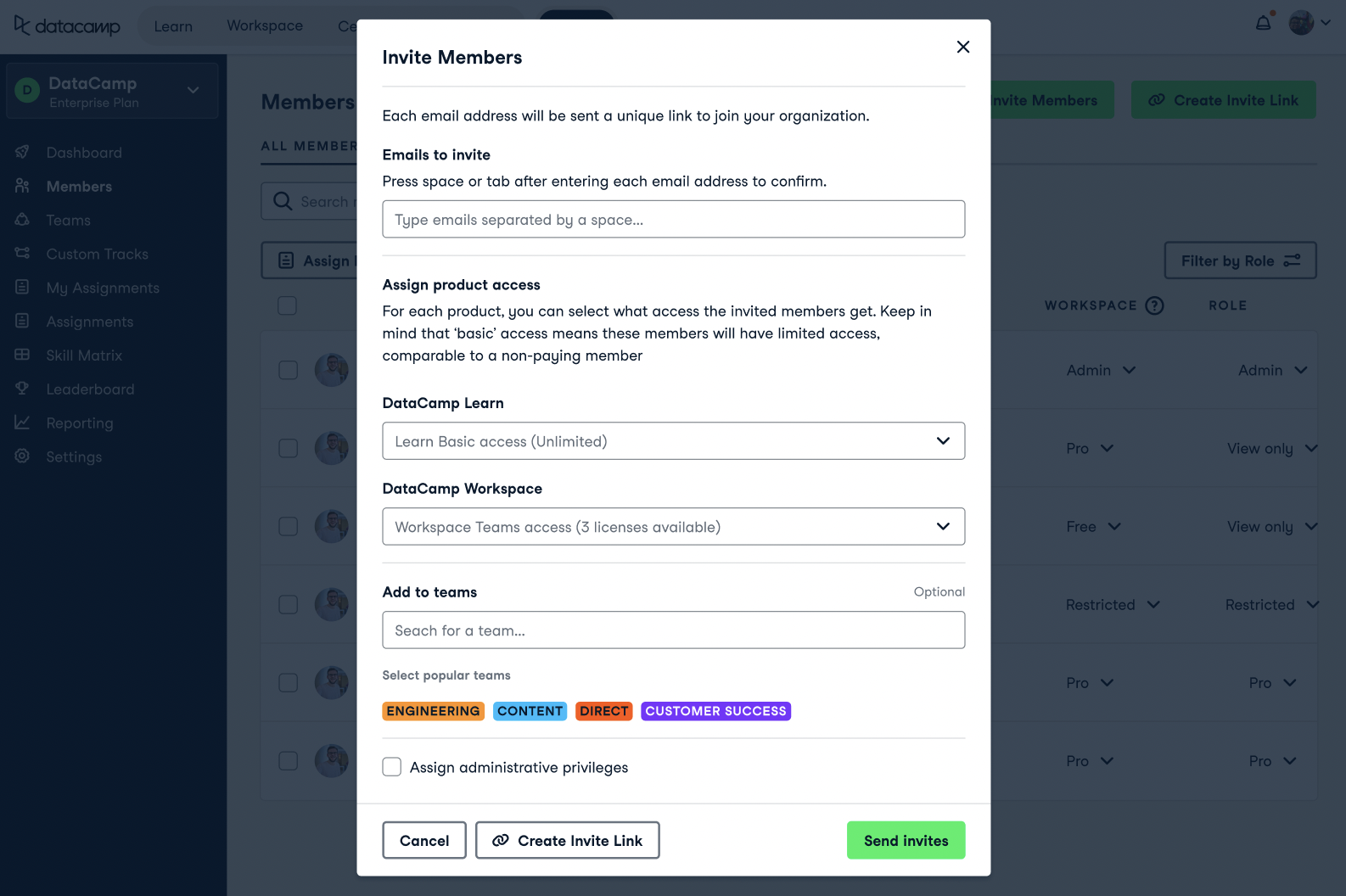Viewport: 1346px width, 896px height.
Task: Tick the select-all members checkbox
Action: (288, 305)
